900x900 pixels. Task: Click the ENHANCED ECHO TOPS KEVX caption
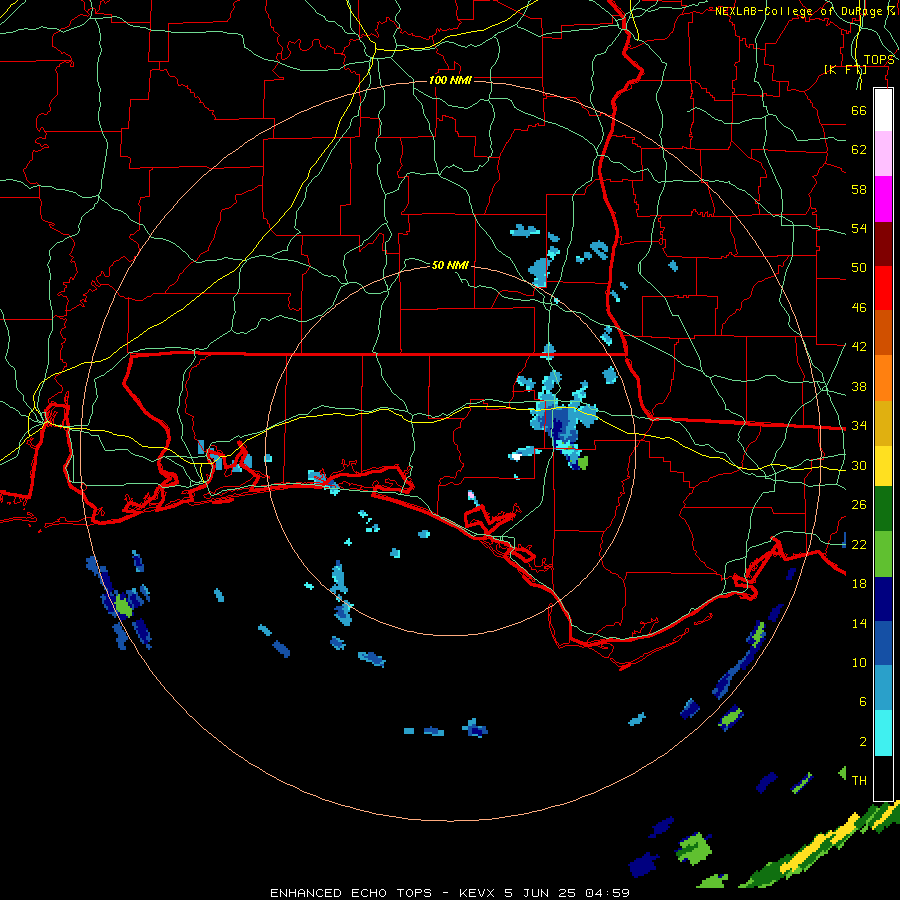(x=450, y=893)
